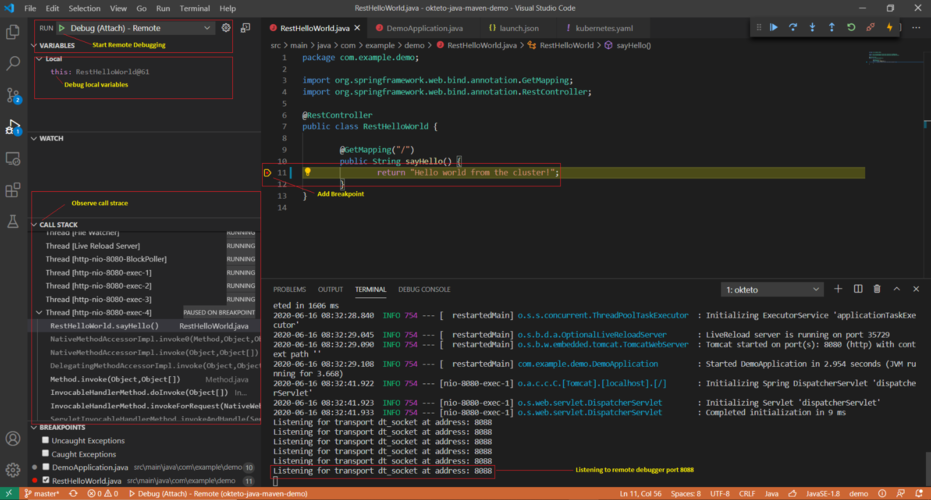
Task: Open the Help menu
Action: 227,8
